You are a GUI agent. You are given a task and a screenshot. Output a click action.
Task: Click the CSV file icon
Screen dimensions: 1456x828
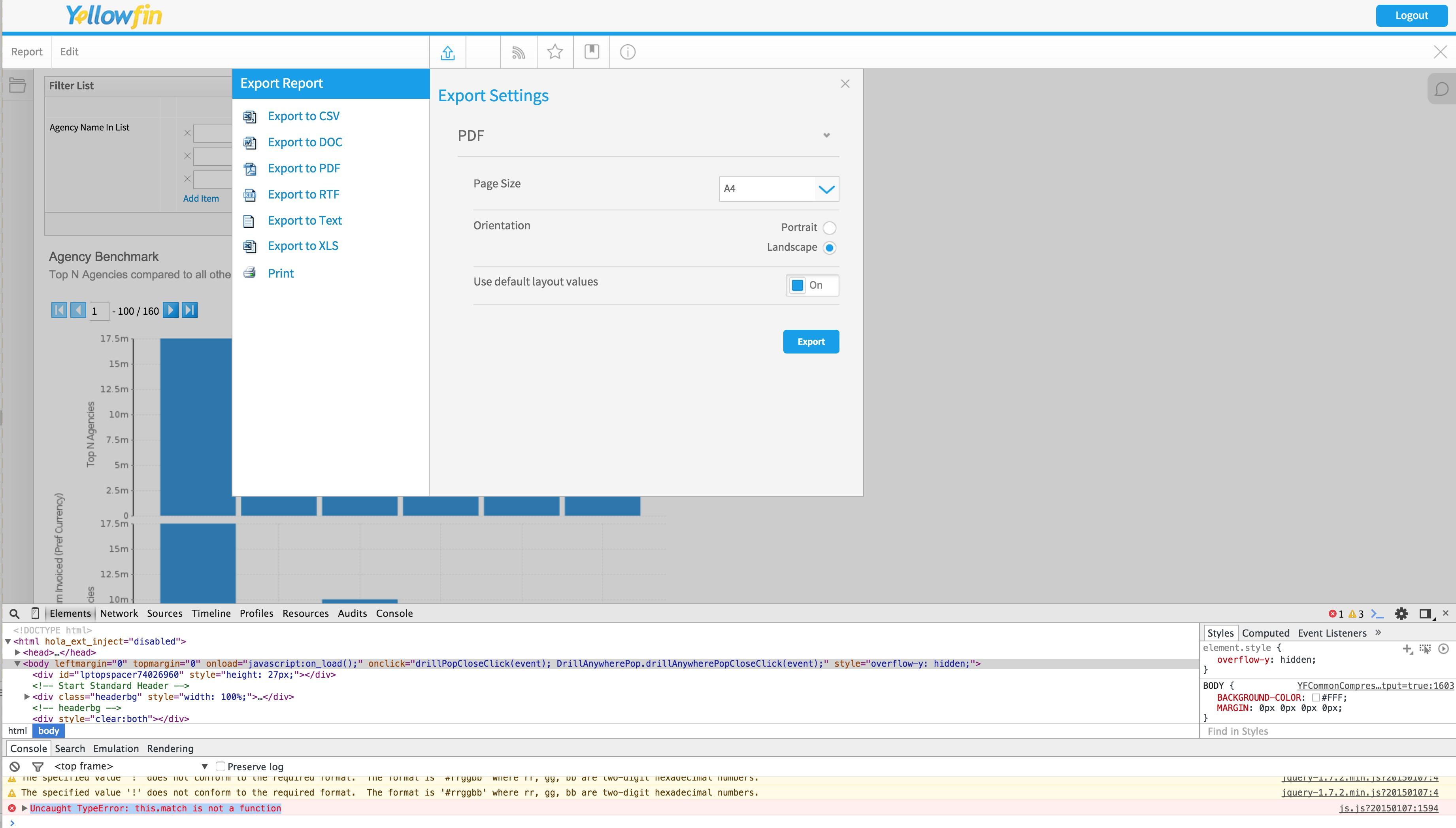point(249,117)
